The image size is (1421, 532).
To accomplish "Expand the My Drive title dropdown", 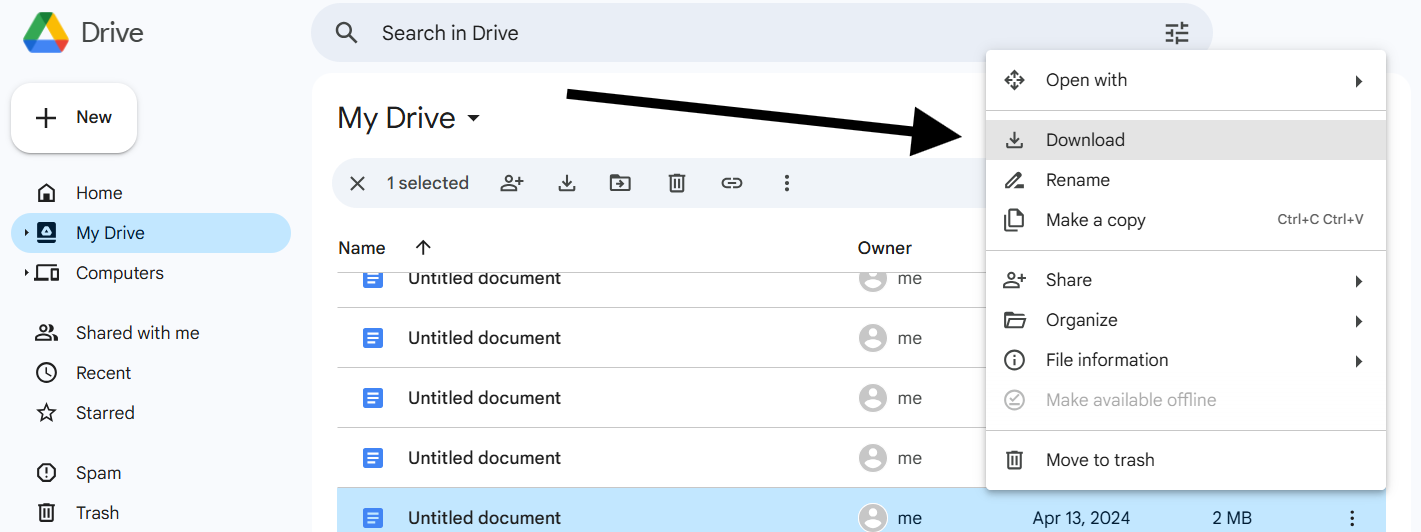I will (474, 118).
